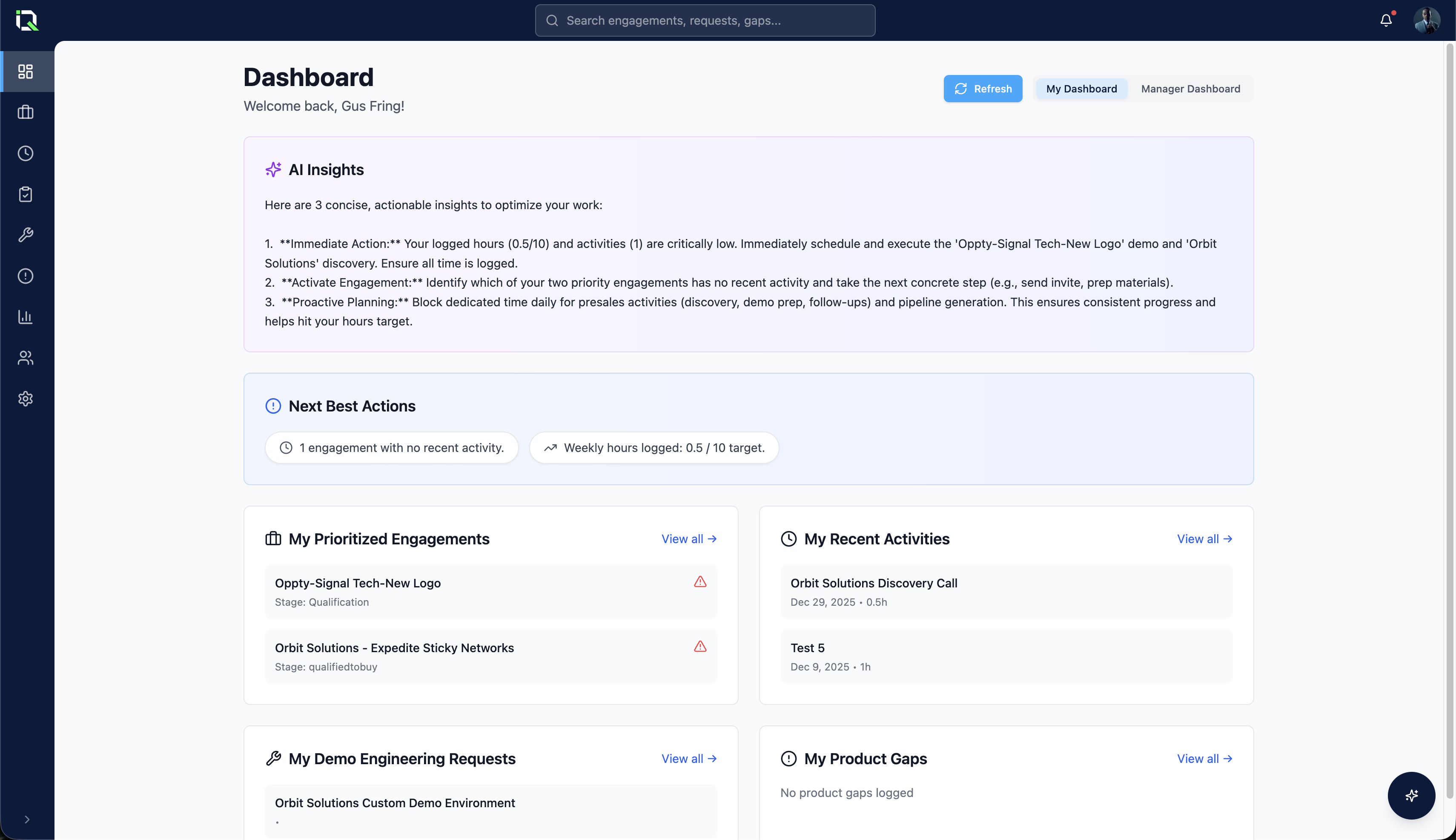Image resolution: width=1456 pixels, height=840 pixels.
Task: Click the search engagements input field
Action: tap(705, 21)
